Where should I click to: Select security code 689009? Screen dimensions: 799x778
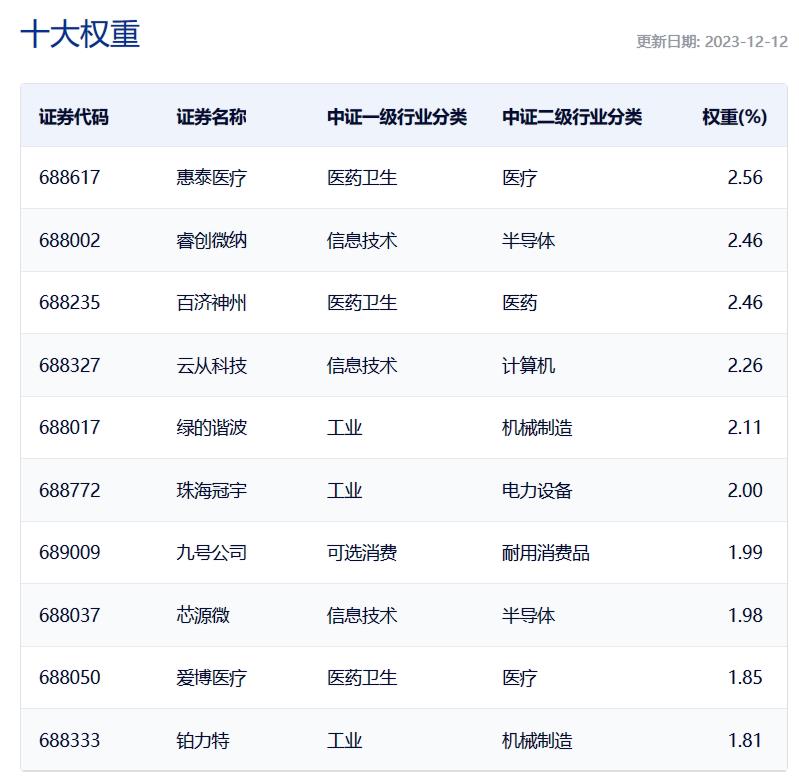pyautogui.click(x=70, y=552)
